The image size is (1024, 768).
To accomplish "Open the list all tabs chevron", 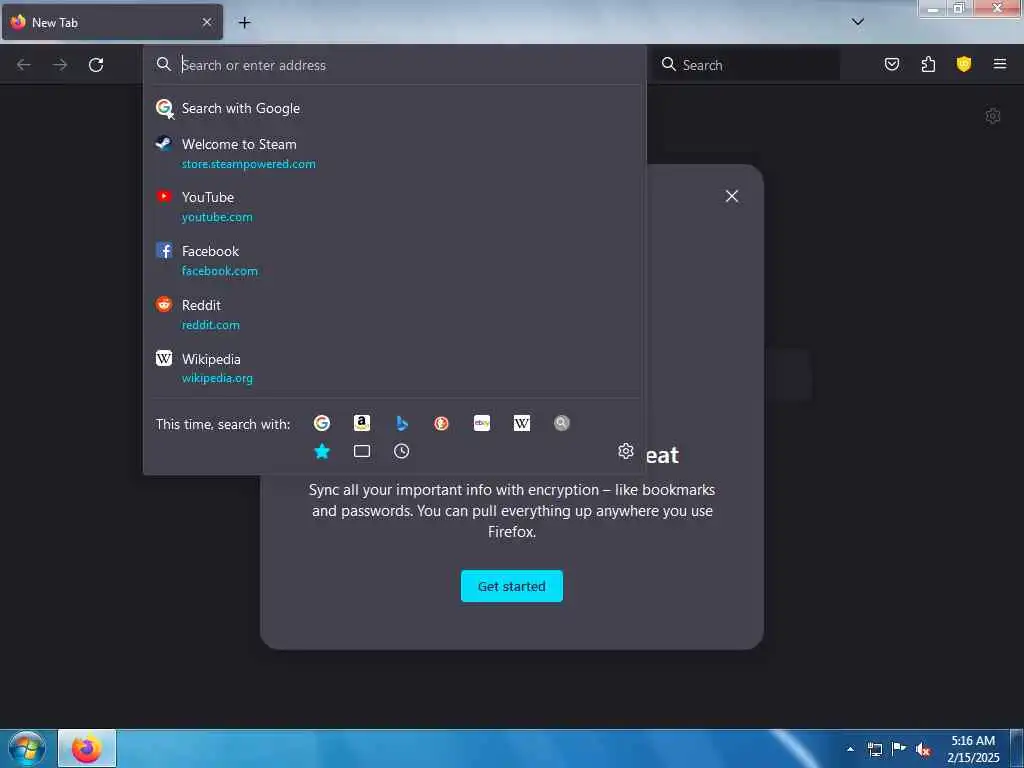I will click(x=858, y=22).
